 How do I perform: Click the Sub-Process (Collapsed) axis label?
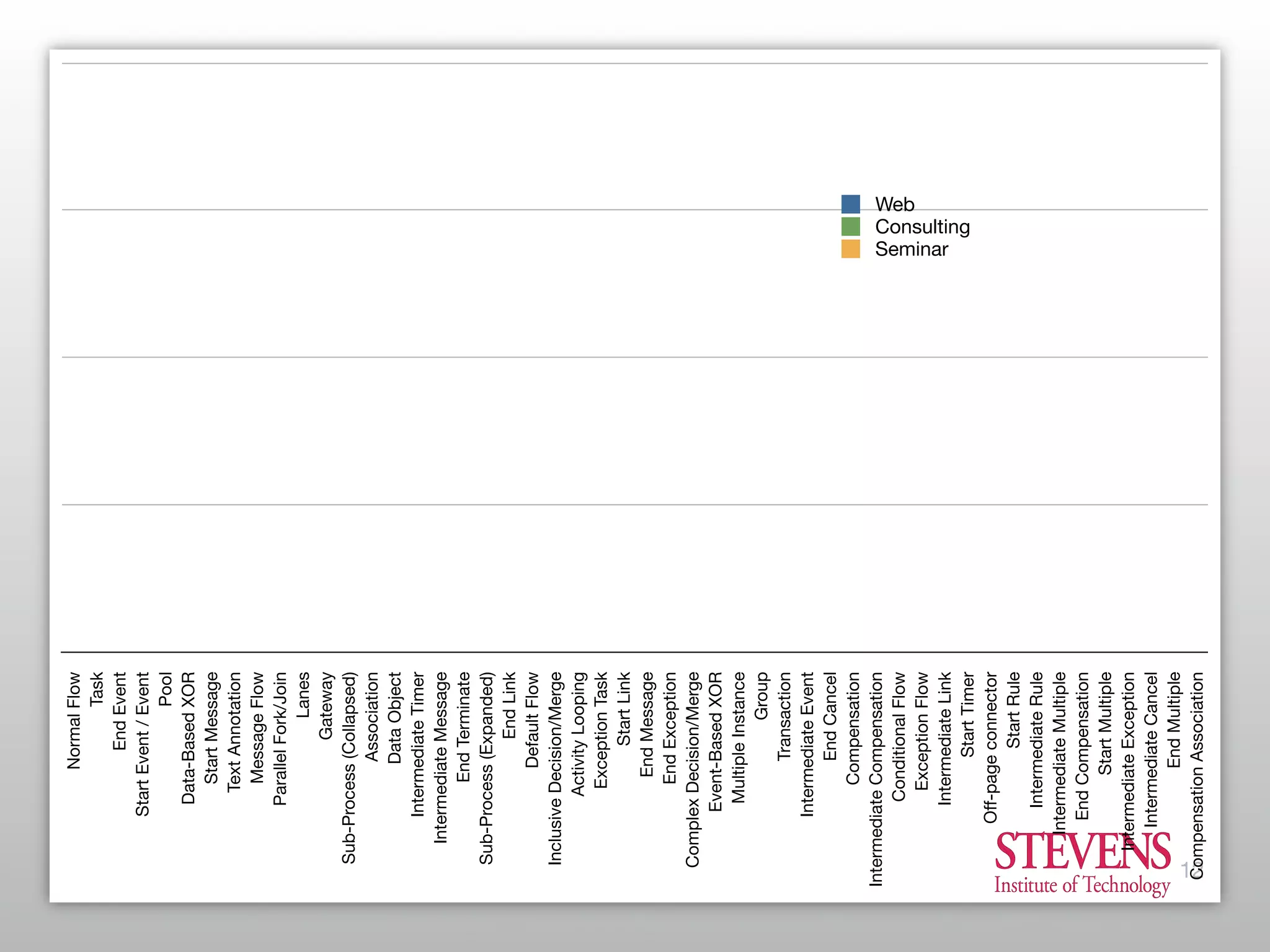coord(349,767)
